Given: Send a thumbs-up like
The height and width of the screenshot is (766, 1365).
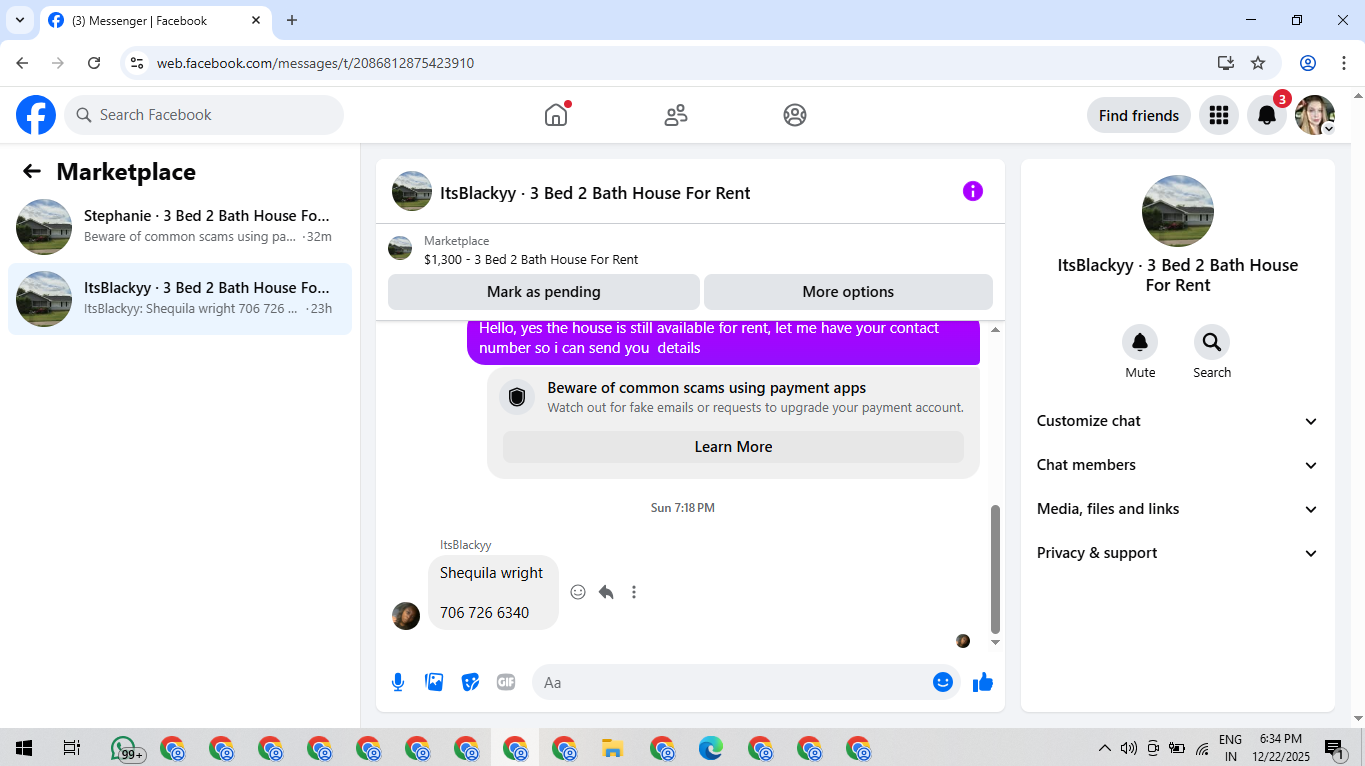Looking at the screenshot, I should coord(983,682).
